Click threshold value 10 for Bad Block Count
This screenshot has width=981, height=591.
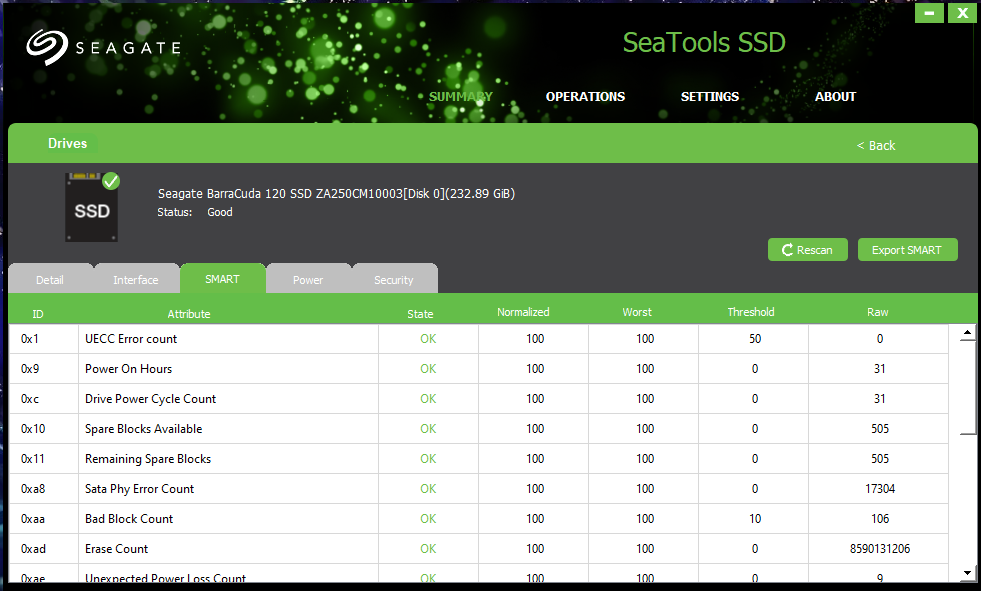(x=755, y=518)
